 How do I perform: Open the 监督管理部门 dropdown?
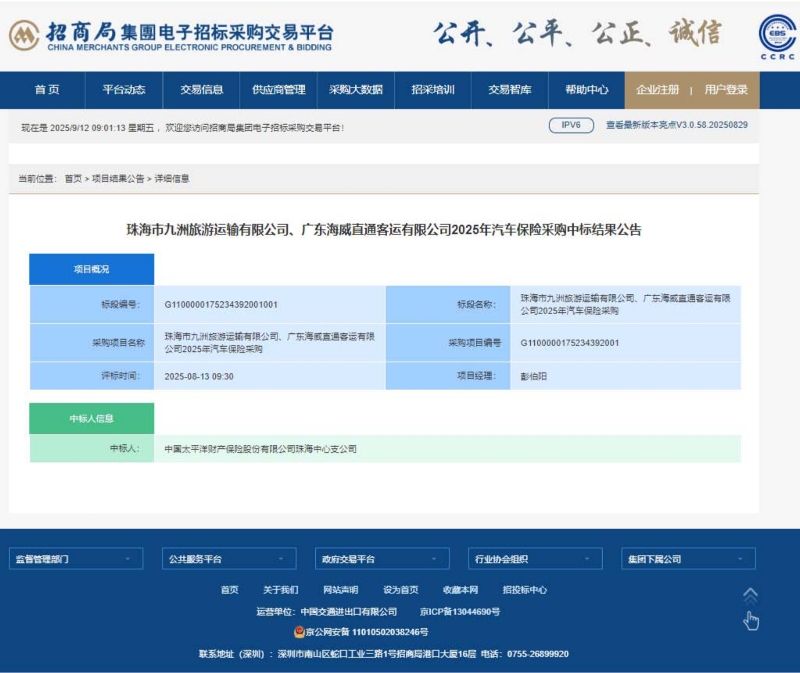75,558
